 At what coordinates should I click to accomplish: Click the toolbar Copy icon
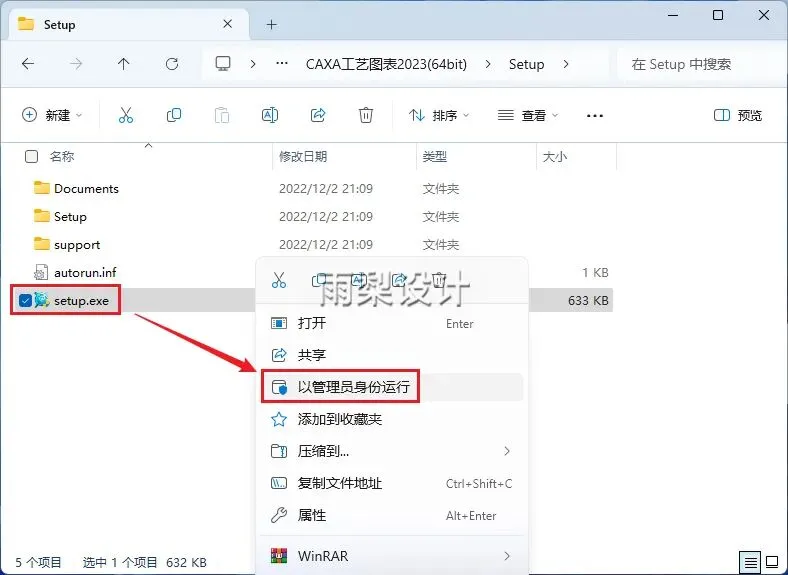(x=174, y=115)
